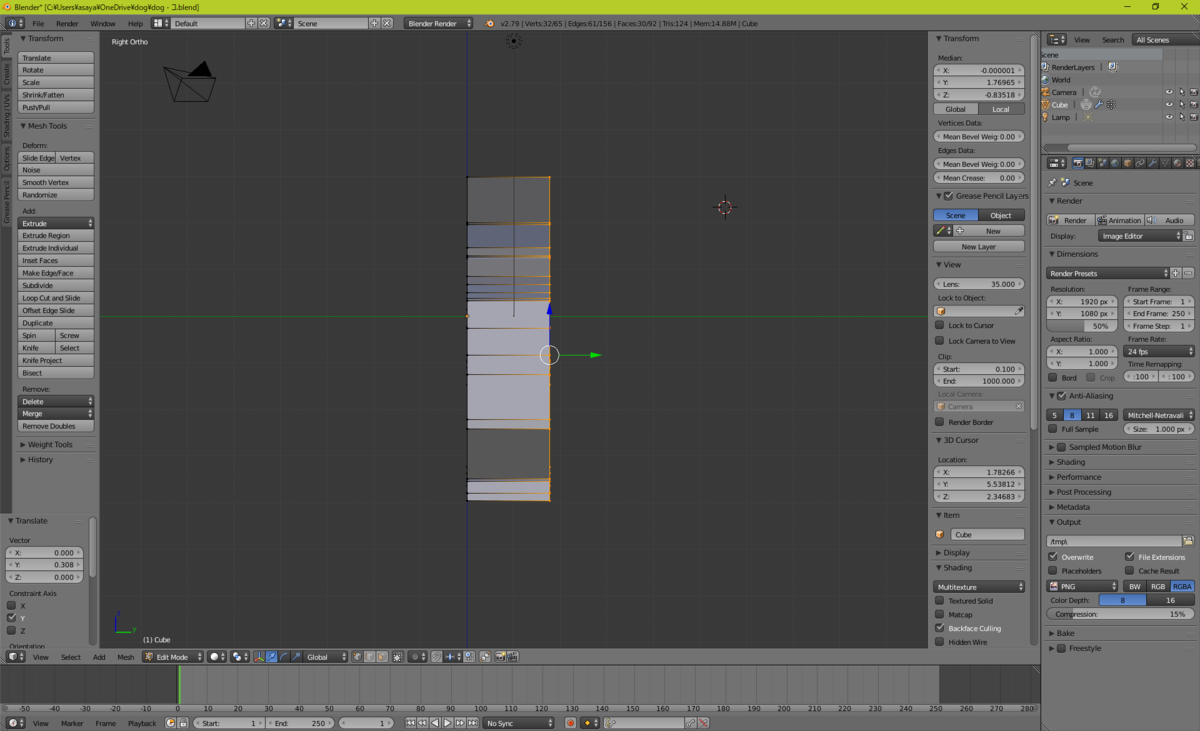This screenshot has width=1200, height=731.
Task: Click the Subdivide button
Action: 56,286
